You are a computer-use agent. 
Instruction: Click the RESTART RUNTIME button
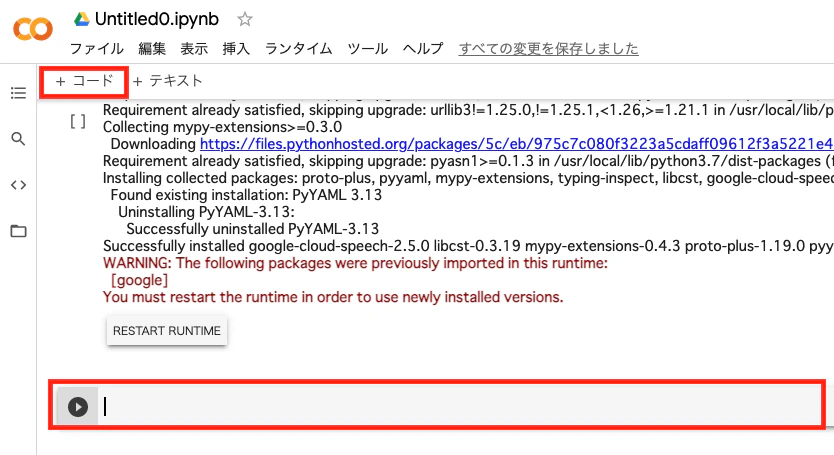[167, 331]
